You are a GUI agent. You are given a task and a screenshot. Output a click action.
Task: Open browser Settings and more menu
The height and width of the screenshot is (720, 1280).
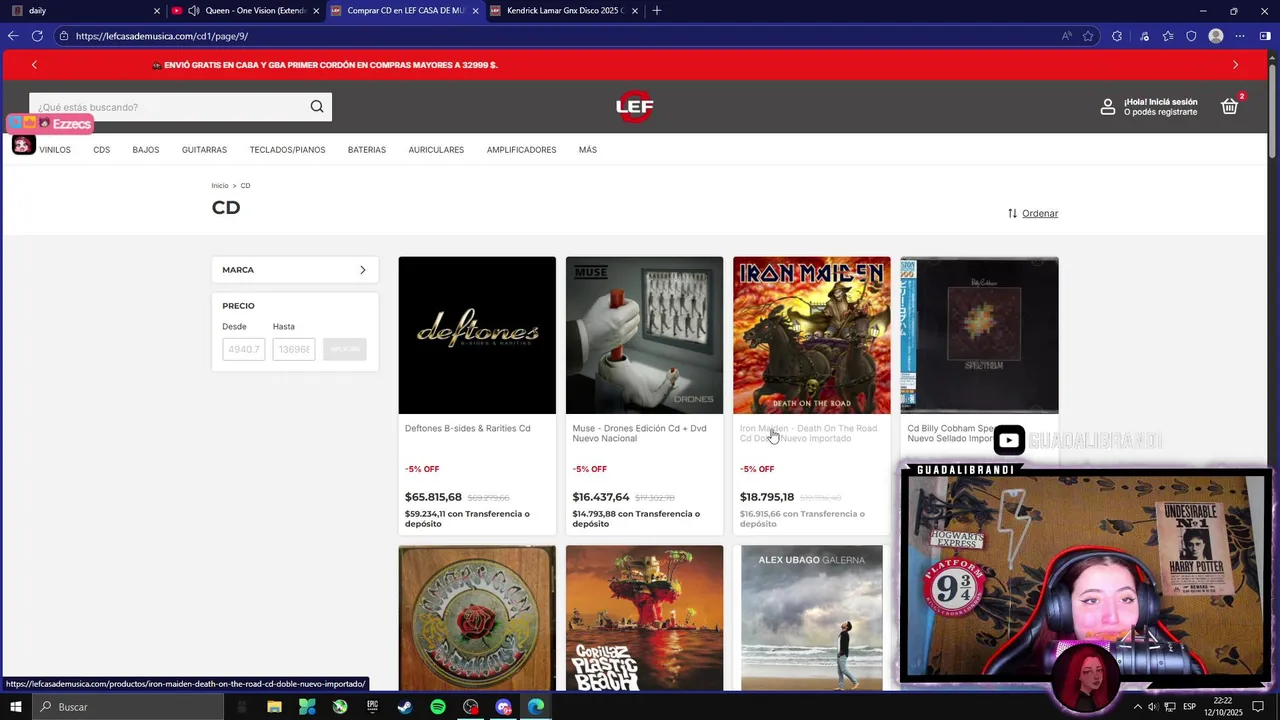point(1240,36)
